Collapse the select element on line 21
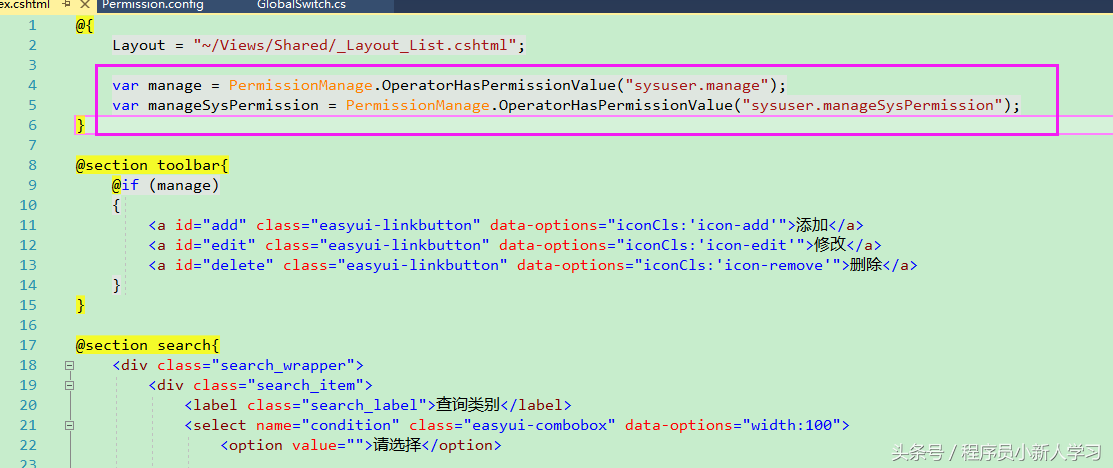The width and height of the screenshot is (1113, 468). [x=69, y=425]
